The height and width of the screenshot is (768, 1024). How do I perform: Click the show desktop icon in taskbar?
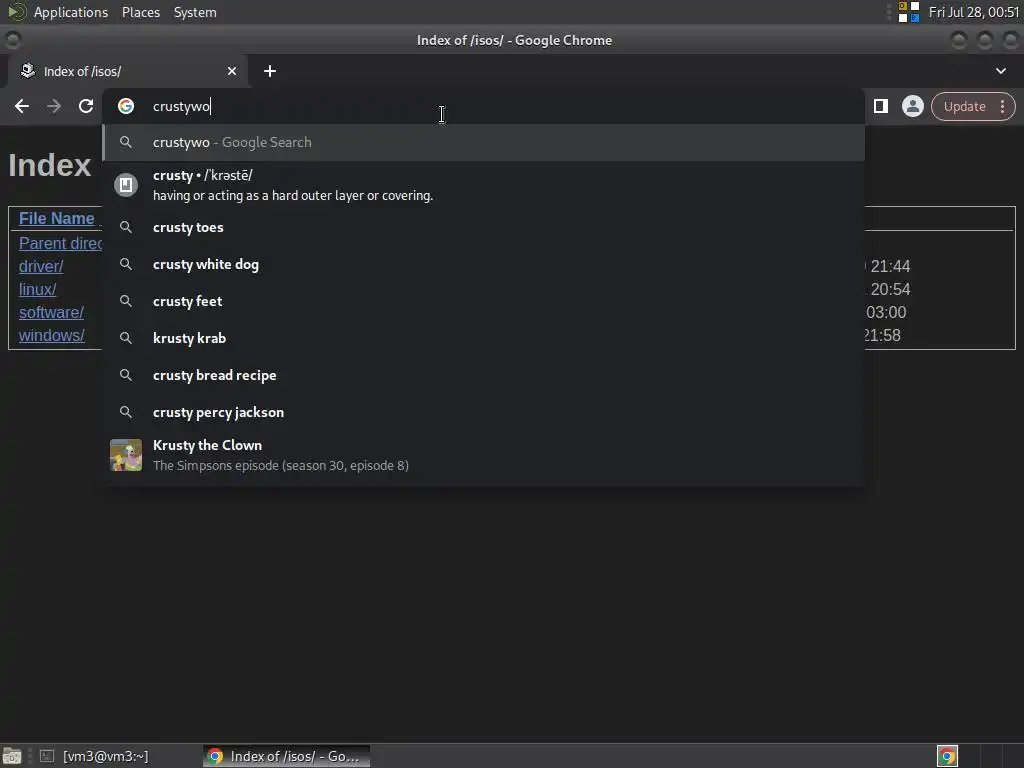tap(12, 756)
